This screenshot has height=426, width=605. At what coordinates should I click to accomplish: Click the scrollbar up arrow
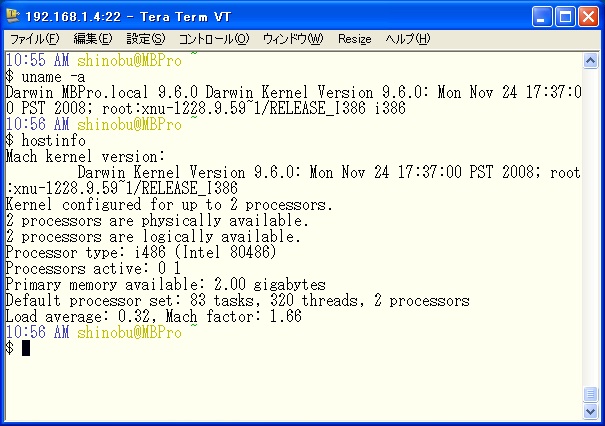tap(590, 60)
